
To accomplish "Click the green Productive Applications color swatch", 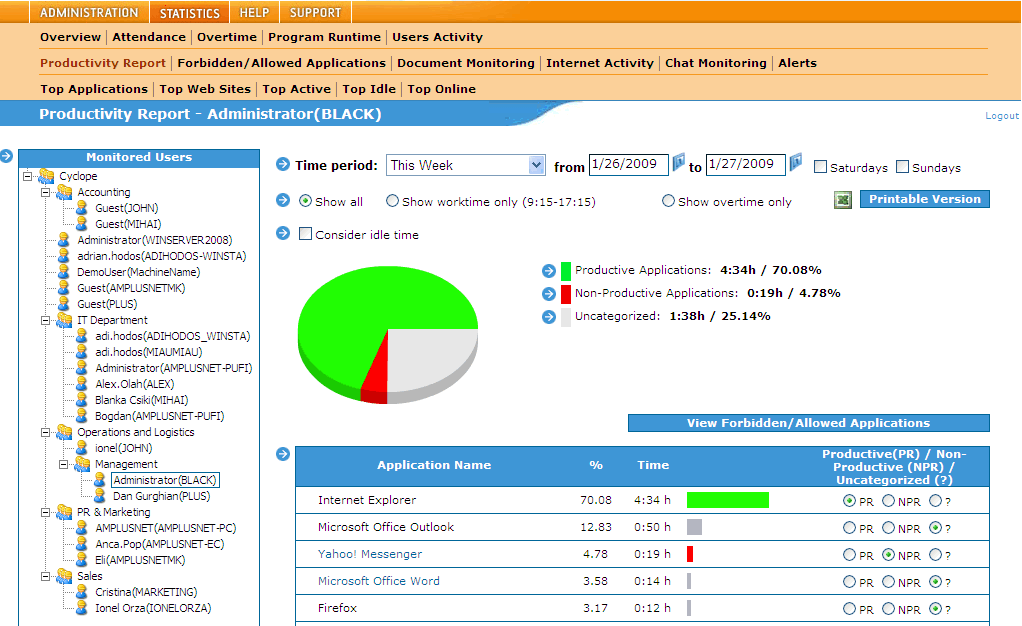I will tap(566, 271).
